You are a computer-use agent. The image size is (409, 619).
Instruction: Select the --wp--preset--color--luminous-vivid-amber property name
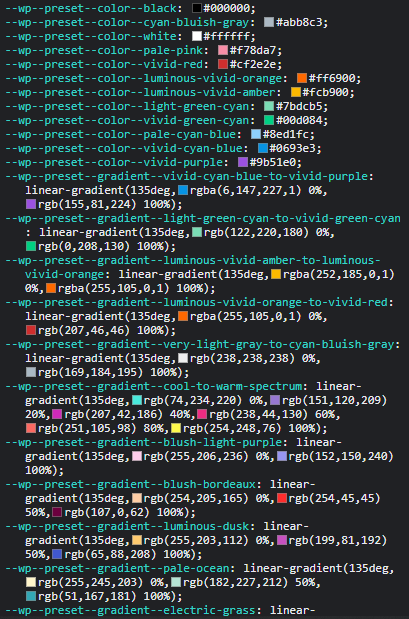coord(140,92)
